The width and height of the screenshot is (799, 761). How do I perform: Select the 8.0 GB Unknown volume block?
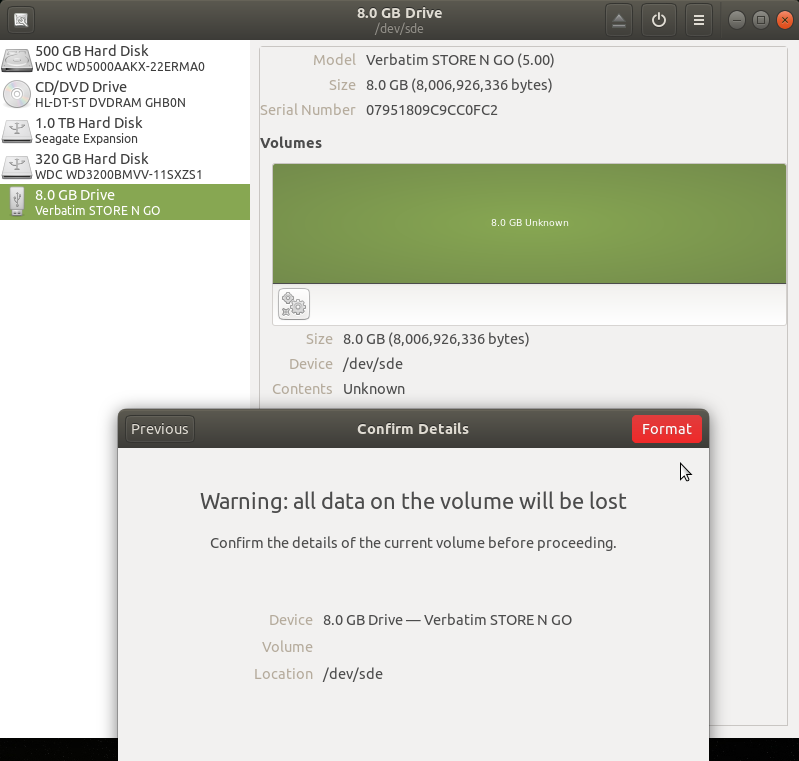point(529,223)
